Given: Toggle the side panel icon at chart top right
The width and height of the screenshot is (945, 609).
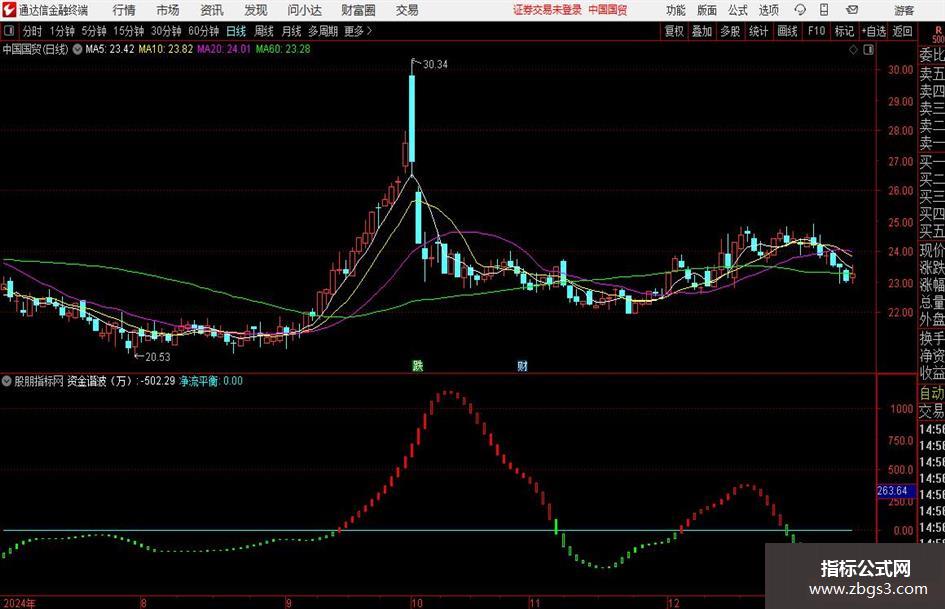Looking at the screenshot, I should click(868, 50).
